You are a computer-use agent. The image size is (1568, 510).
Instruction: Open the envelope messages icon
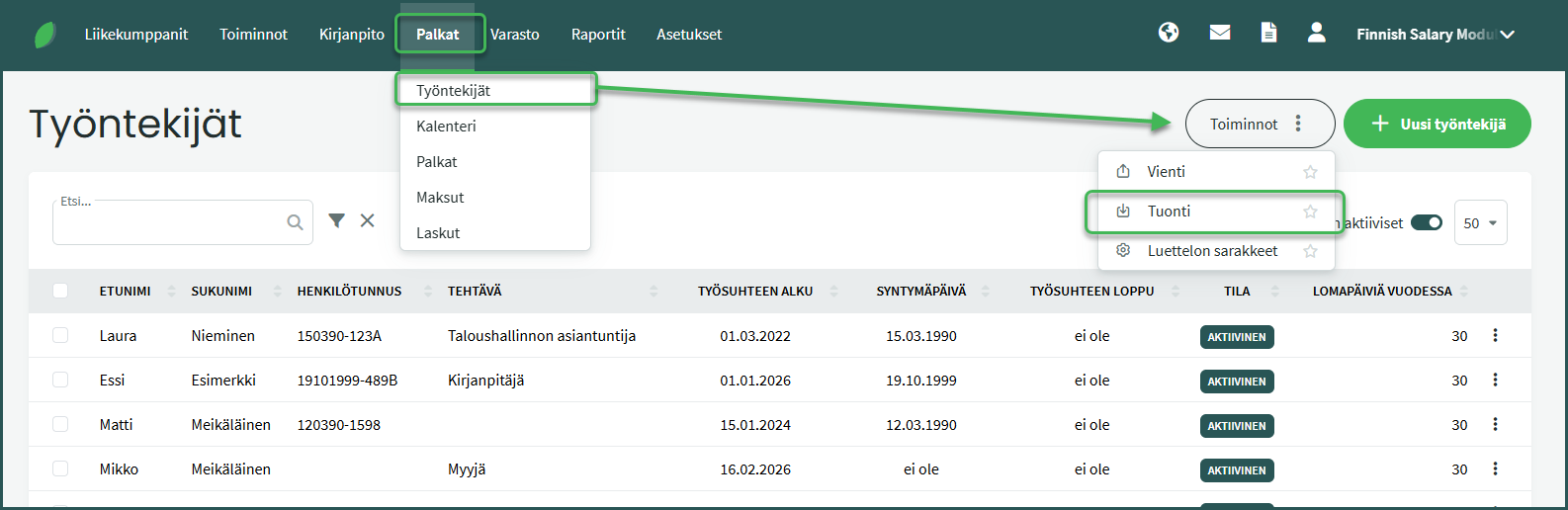1220,33
